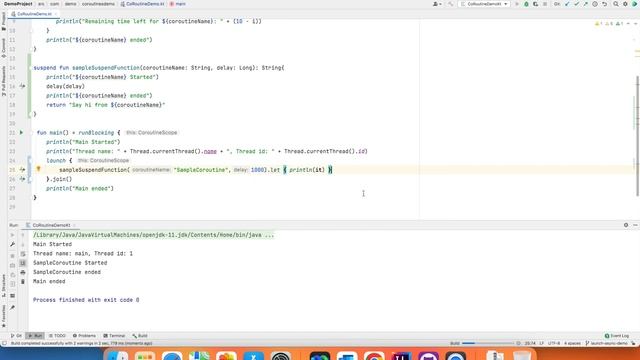The width and height of the screenshot is (640, 360).
Task: Click the suspend call gutter icon on line 16
Action: (22, 86)
